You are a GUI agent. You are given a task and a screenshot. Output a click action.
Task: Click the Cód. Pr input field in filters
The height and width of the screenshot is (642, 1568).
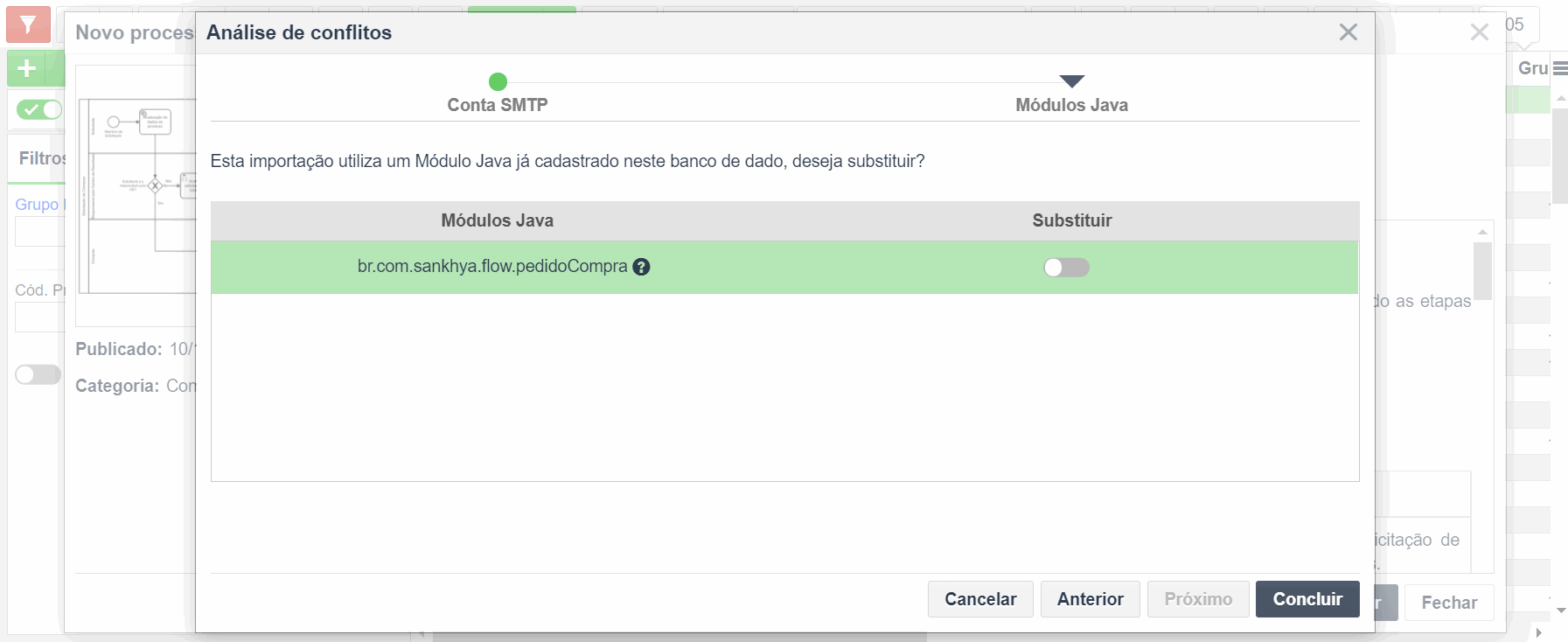pos(40,317)
